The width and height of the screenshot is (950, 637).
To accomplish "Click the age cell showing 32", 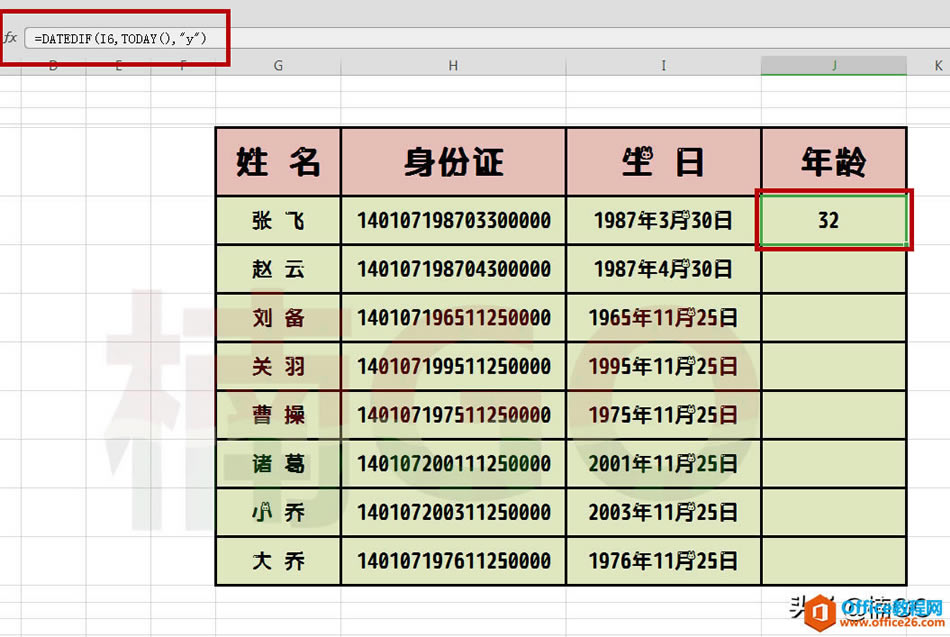I will (834, 221).
